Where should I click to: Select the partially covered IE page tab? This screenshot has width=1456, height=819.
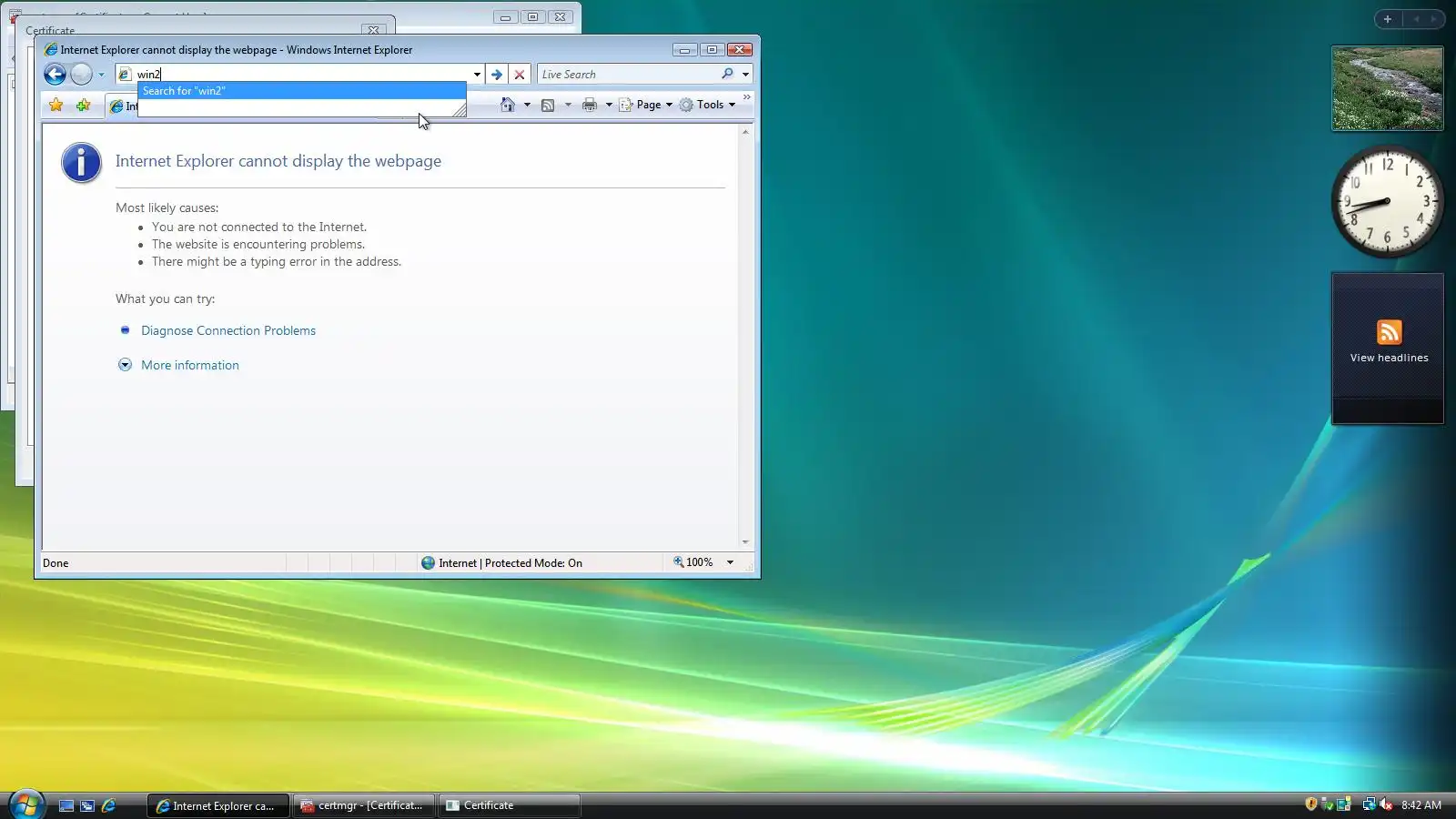click(x=122, y=106)
